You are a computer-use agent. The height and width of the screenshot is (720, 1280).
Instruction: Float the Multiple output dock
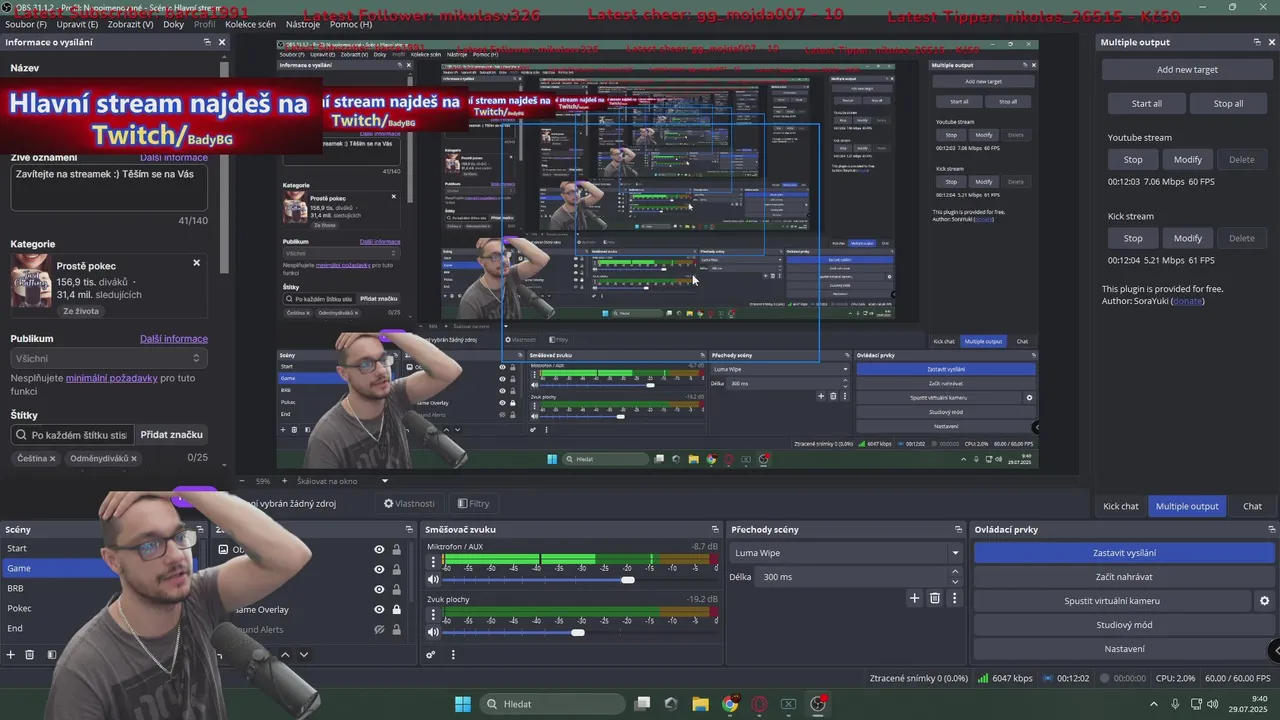(x=1257, y=42)
